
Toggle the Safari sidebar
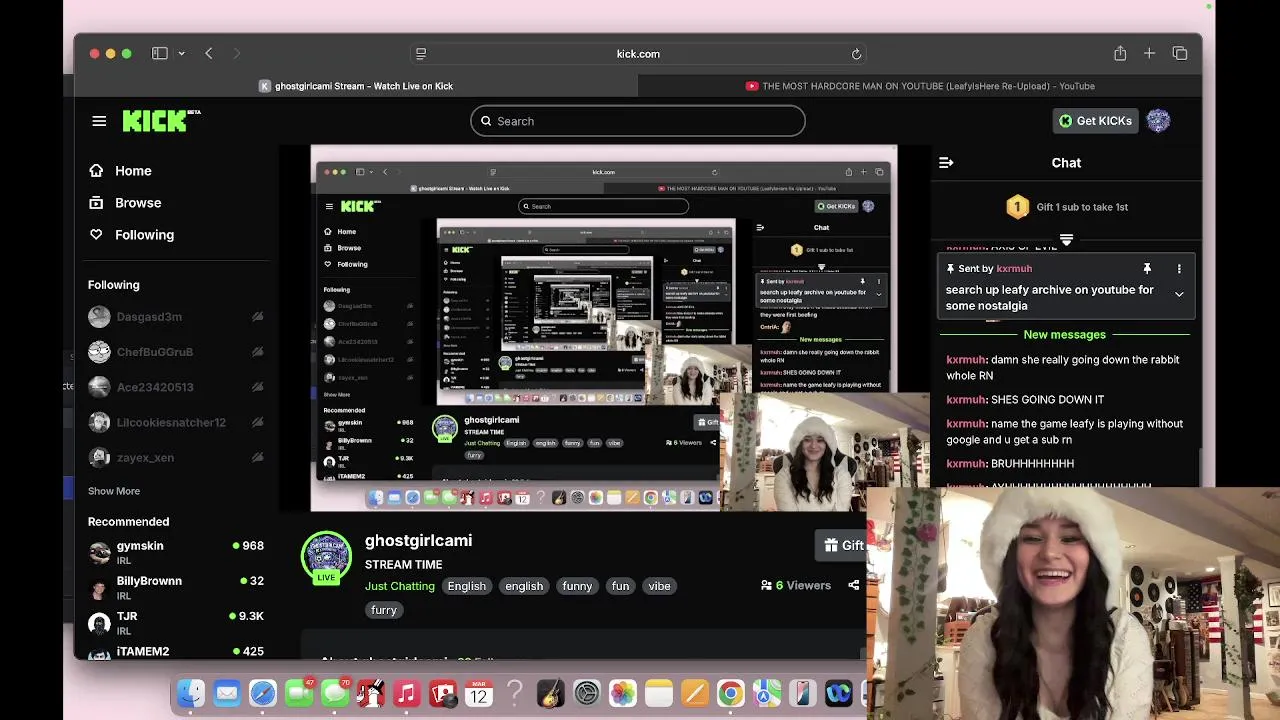point(159,53)
